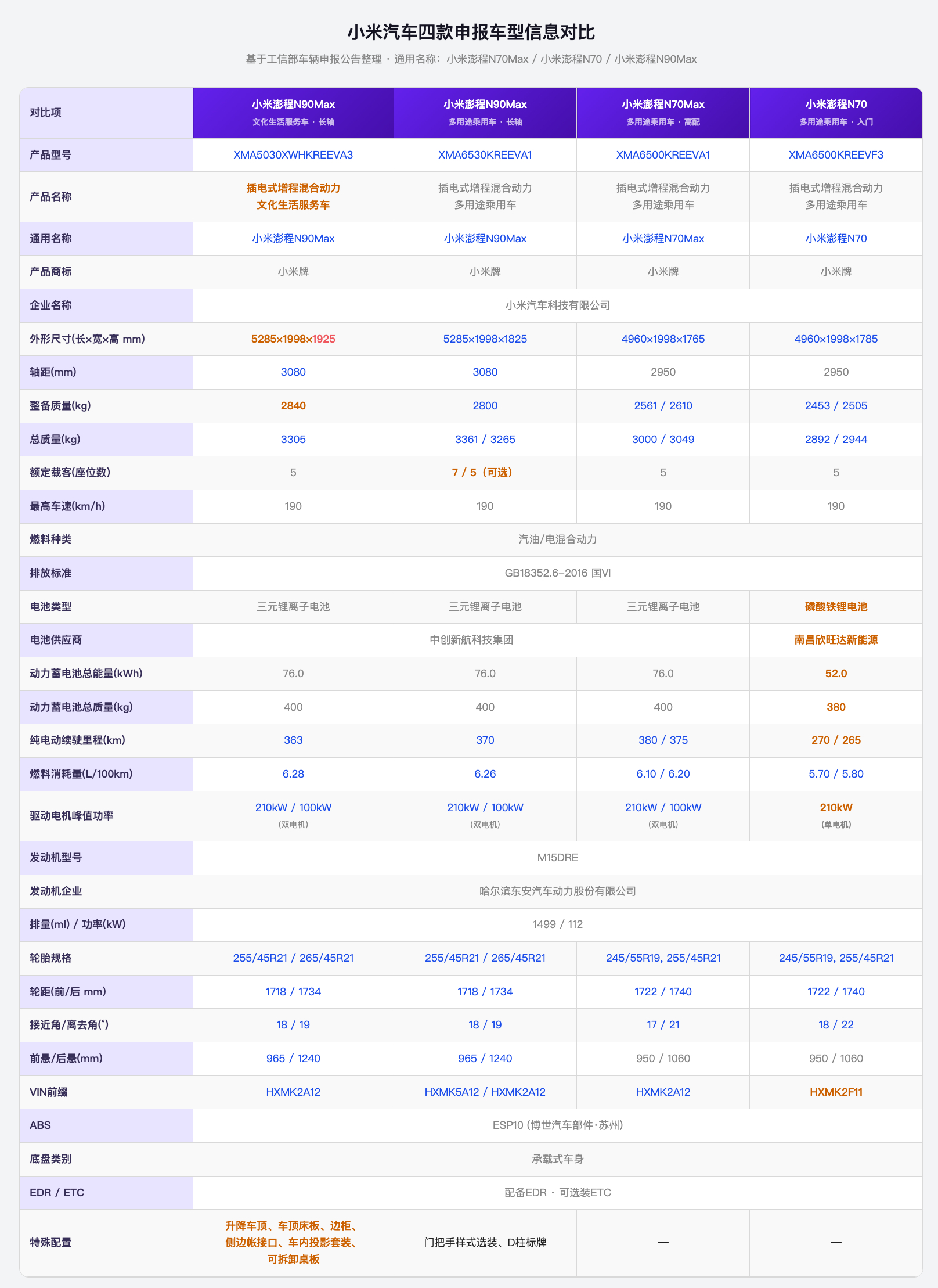Click electric range 270 / 265
938x1288 pixels.
click(x=836, y=740)
